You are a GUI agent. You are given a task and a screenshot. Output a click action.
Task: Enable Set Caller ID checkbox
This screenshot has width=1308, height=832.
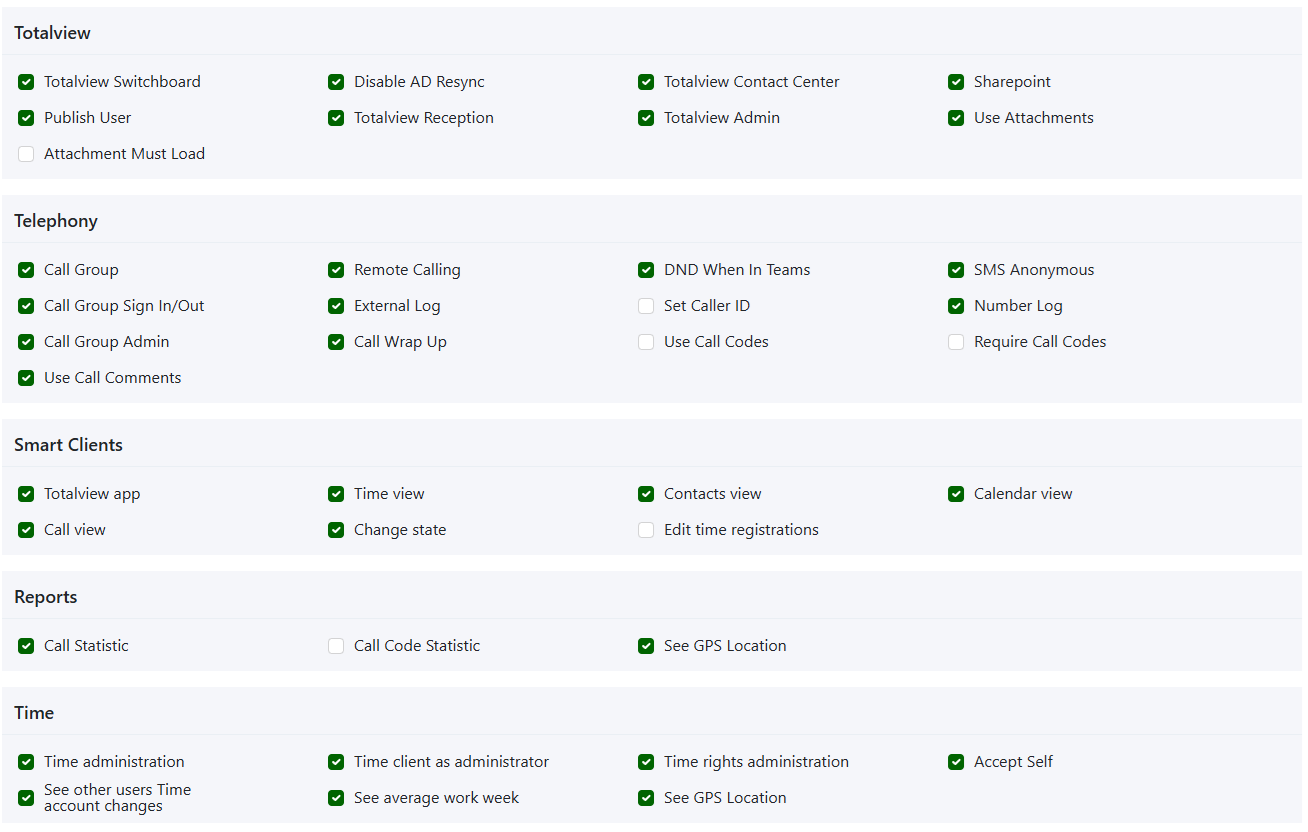click(x=646, y=306)
